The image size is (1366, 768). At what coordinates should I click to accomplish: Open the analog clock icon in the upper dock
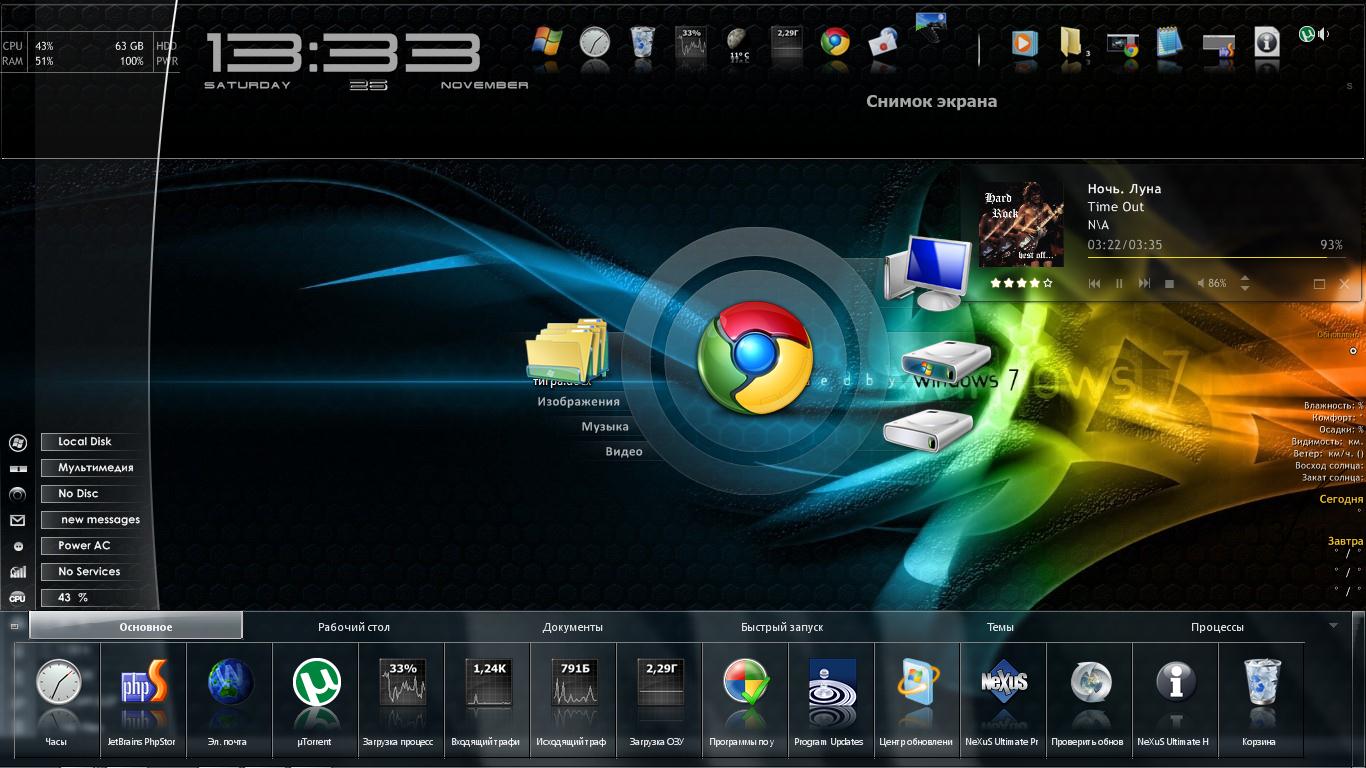[594, 42]
